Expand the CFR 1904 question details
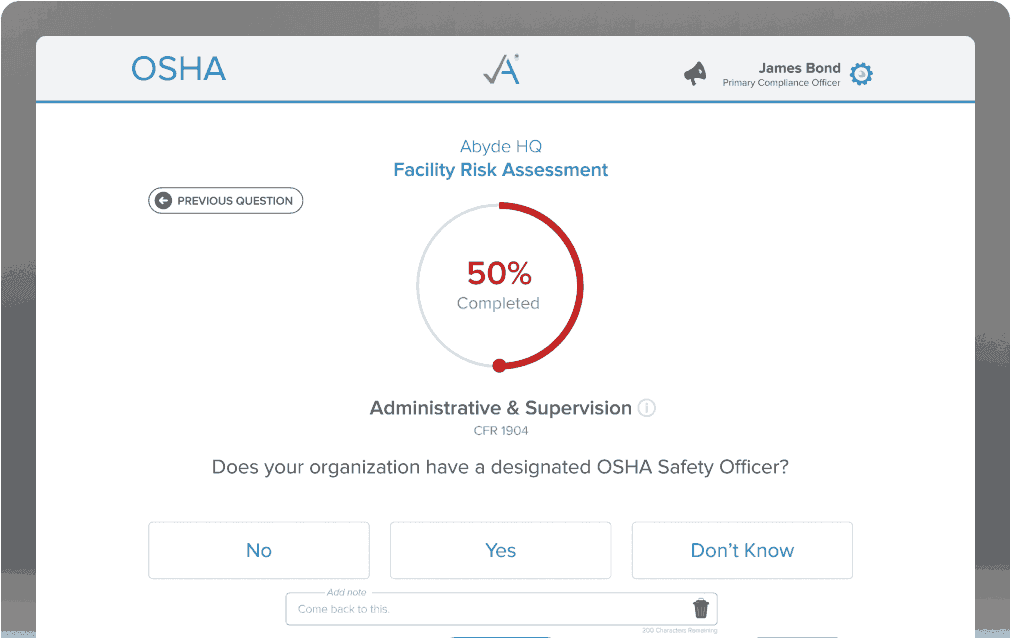This screenshot has width=1011, height=638. [x=500, y=430]
